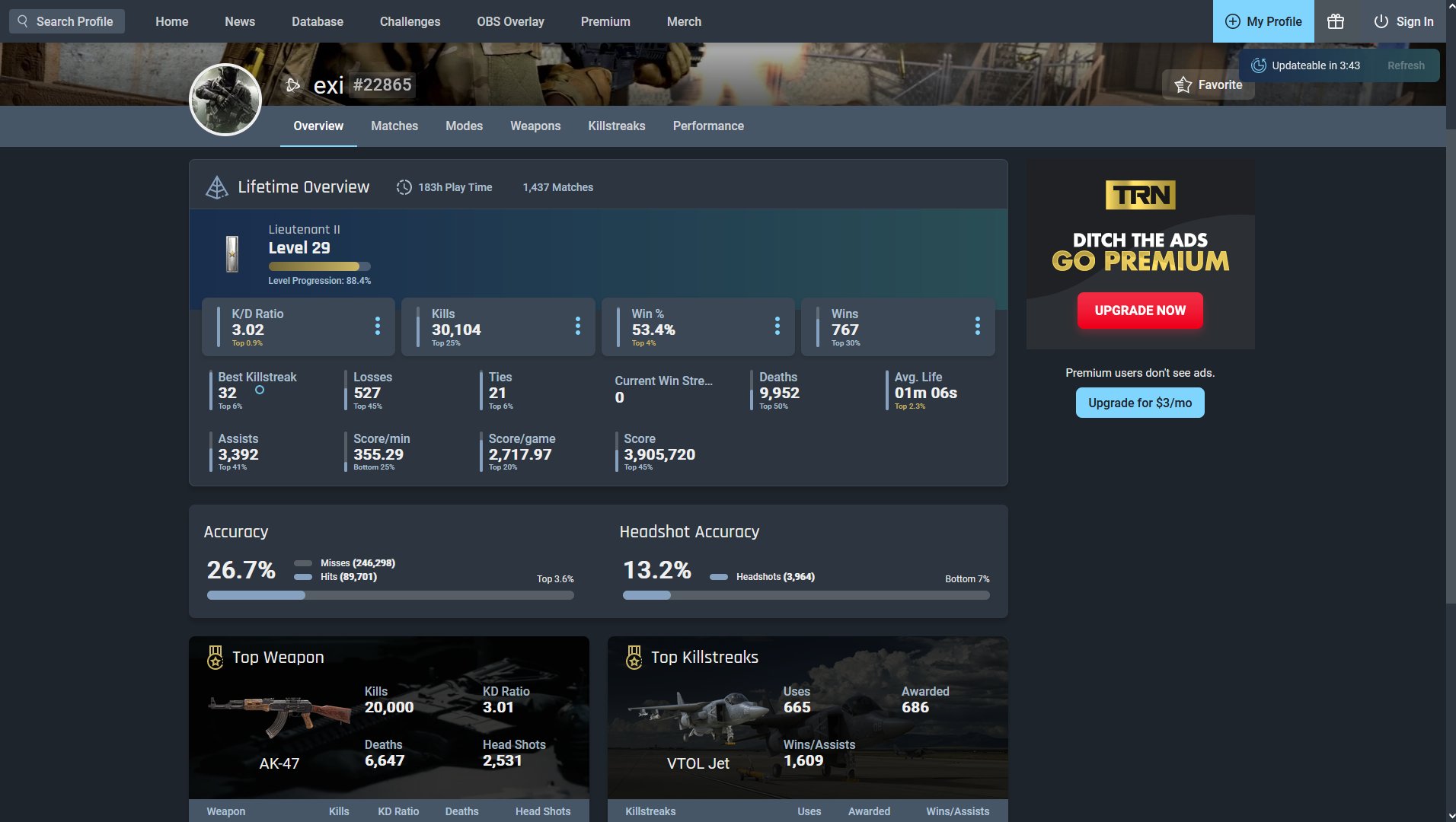Viewport: 1456px width, 822px height.
Task: Sort weapons table by Head Shots
Action: [543, 811]
